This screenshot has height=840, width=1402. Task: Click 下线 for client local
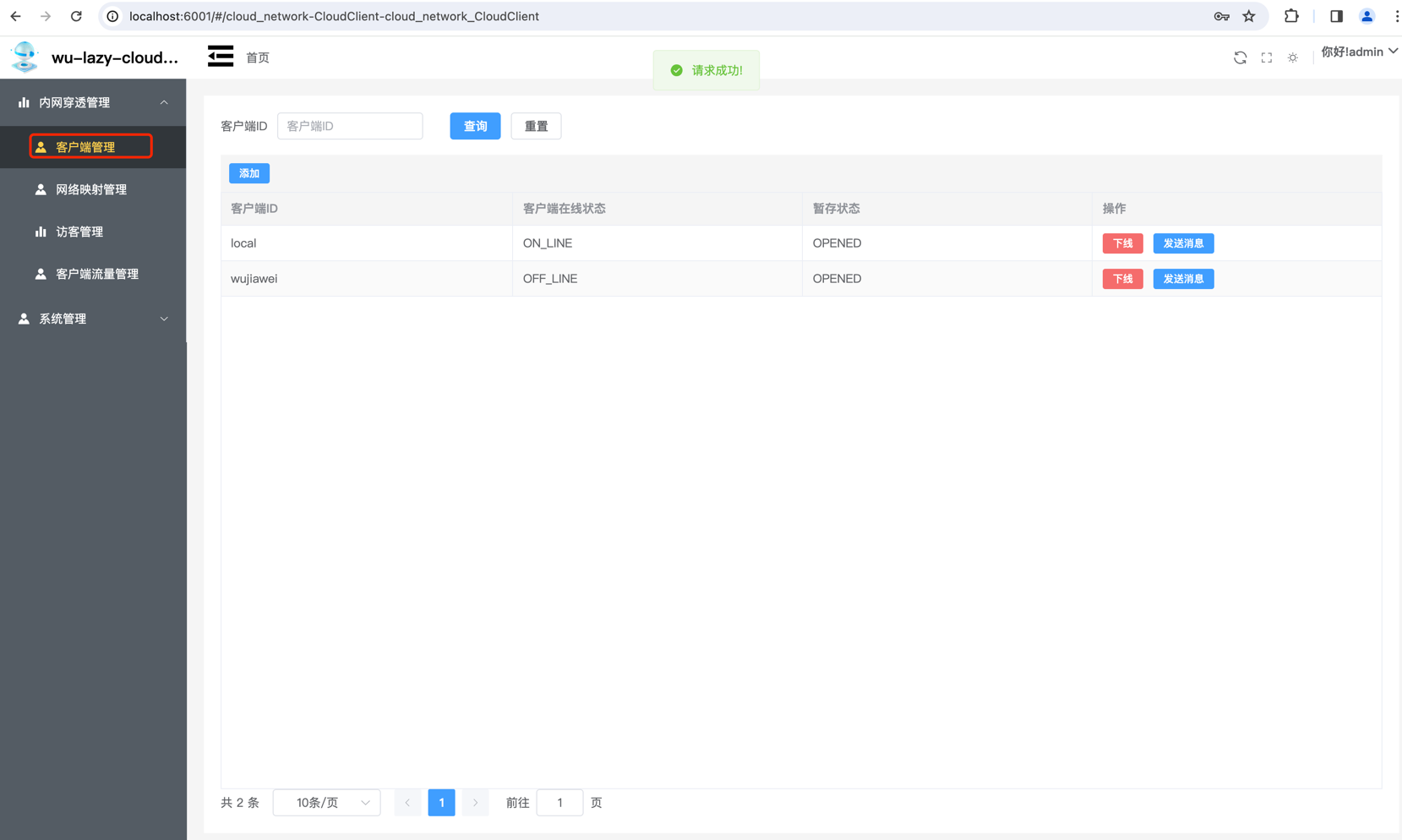click(x=1122, y=243)
